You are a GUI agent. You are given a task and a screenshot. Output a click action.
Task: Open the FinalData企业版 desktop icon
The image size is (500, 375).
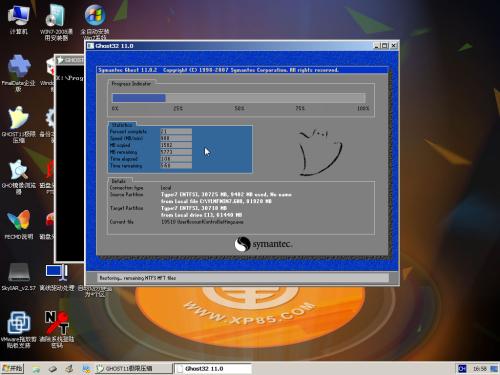tap(19, 73)
